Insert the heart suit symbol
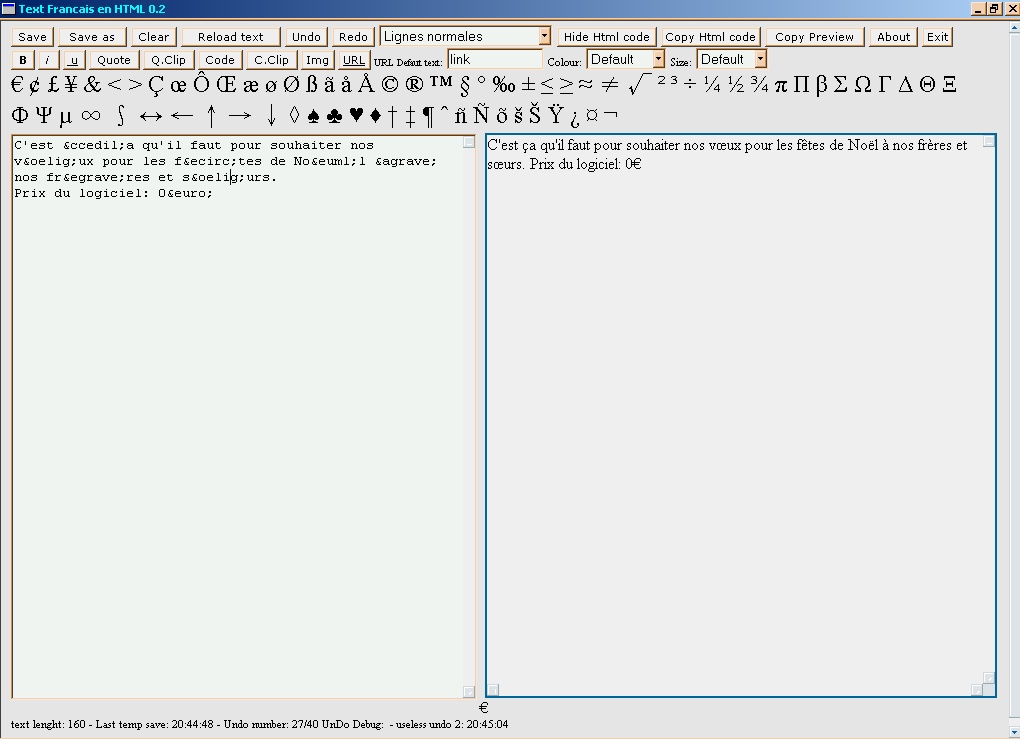1020x739 pixels. (356, 115)
